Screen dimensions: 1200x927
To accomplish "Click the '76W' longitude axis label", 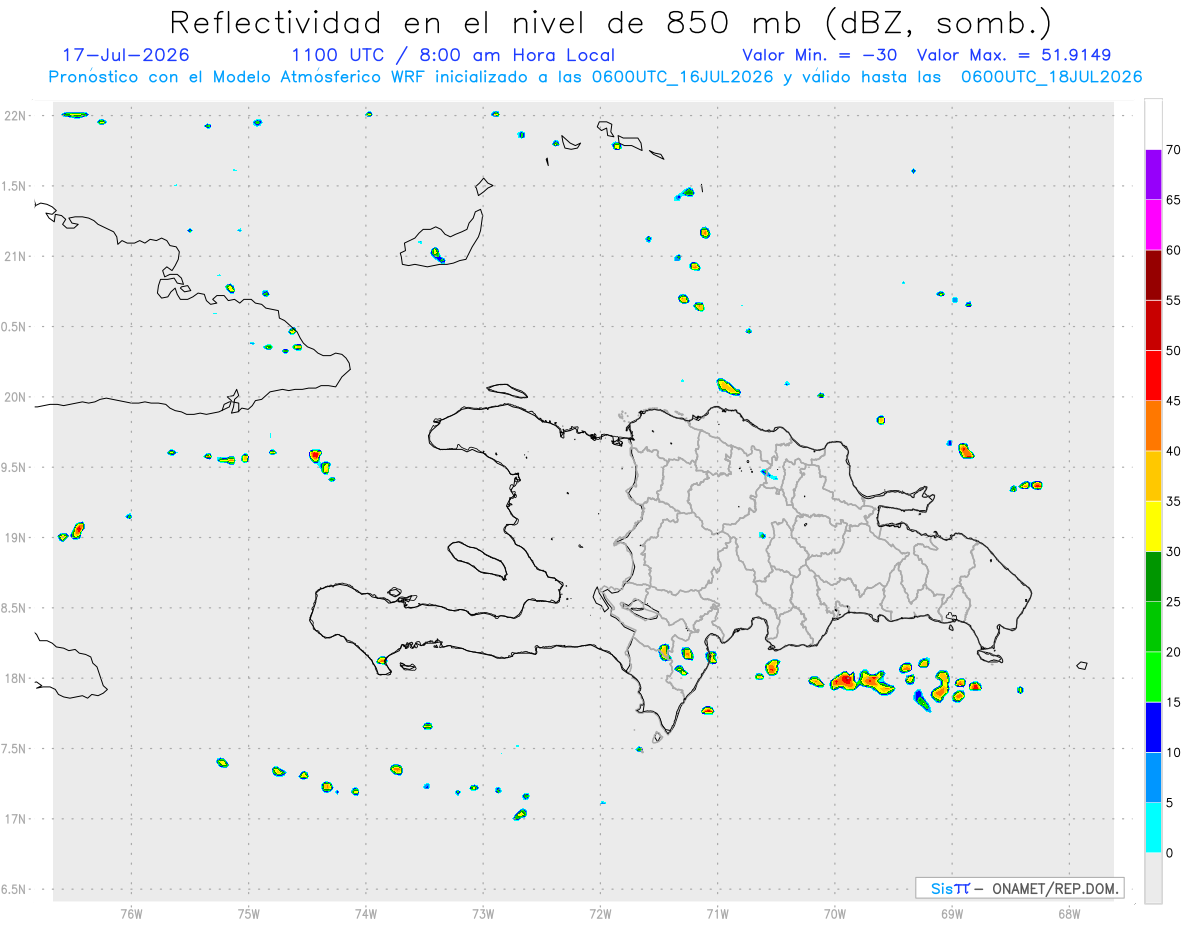I will point(131,913).
